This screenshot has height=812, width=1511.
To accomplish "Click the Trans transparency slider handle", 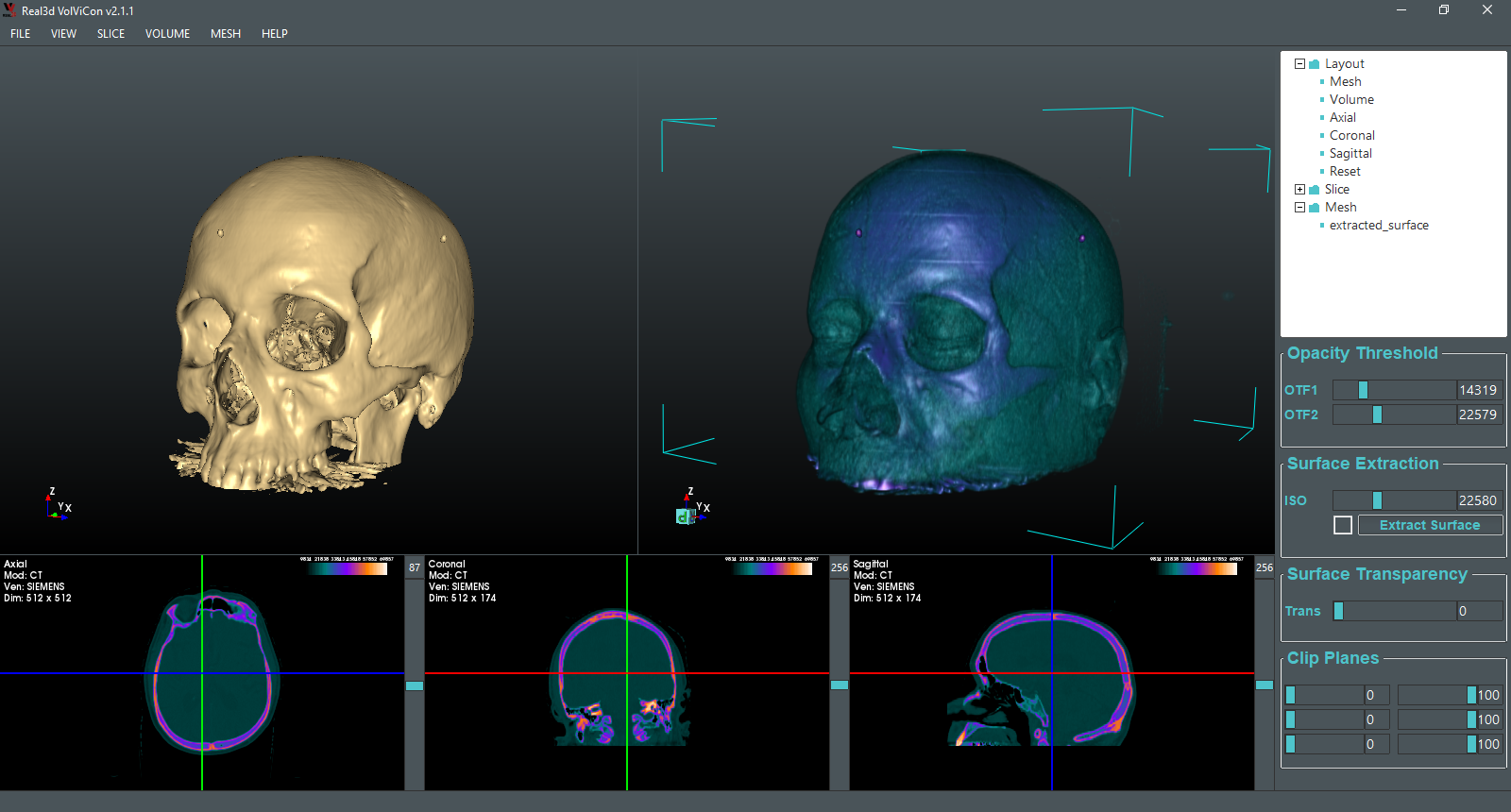I will pyautogui.click(x=1338, y=611).
